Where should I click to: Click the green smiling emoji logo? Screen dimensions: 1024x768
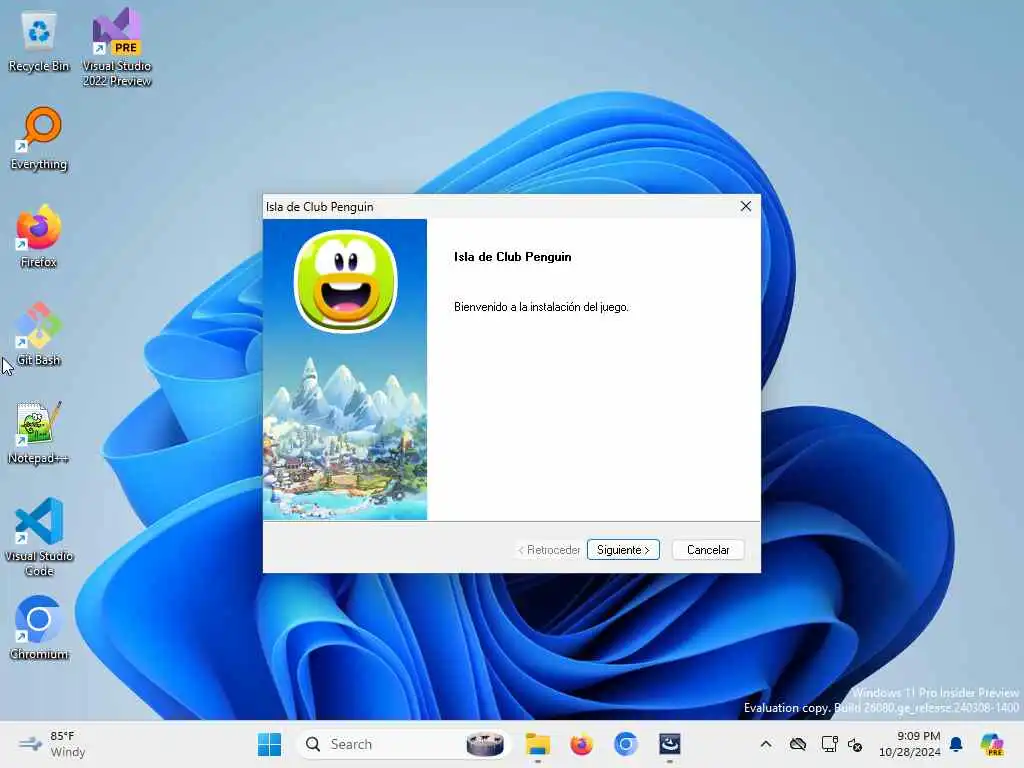345,281
